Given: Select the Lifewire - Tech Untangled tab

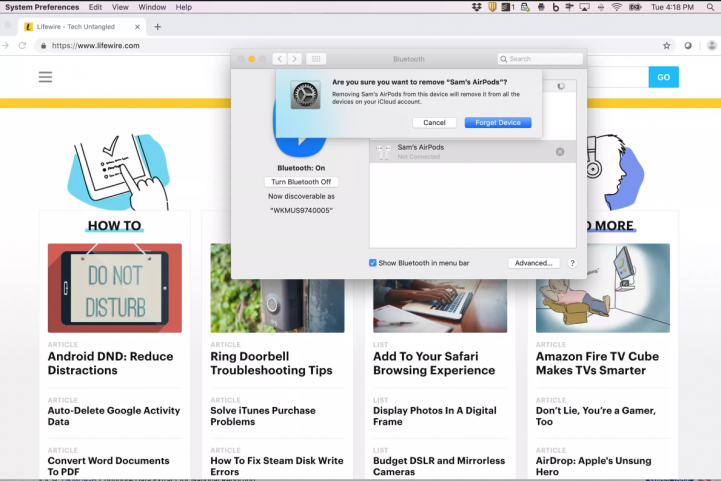Looking at the screenshot, I should [82, 27].
